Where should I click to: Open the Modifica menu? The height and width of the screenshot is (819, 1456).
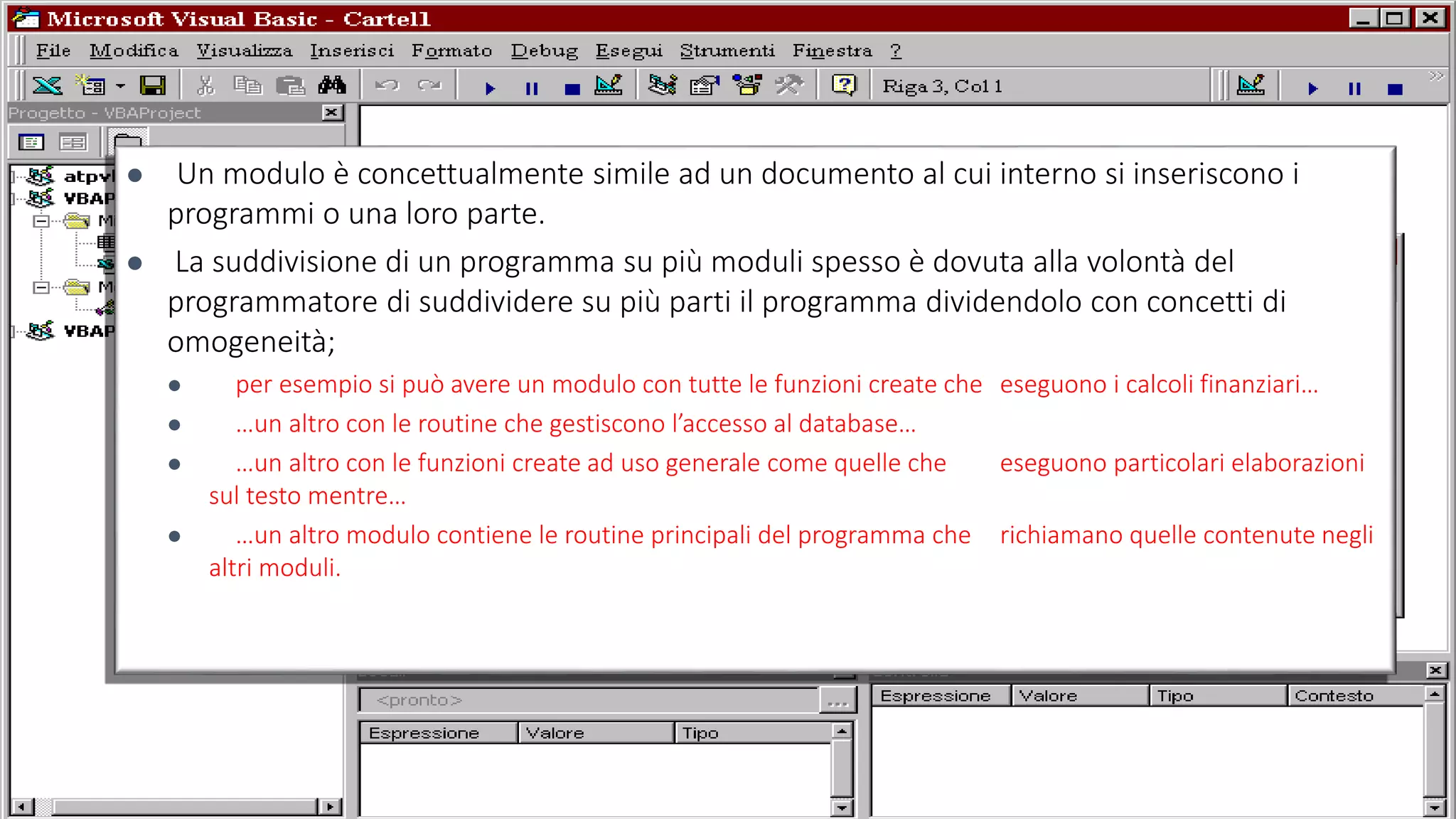pyautogui.click(x=134, y=50)
